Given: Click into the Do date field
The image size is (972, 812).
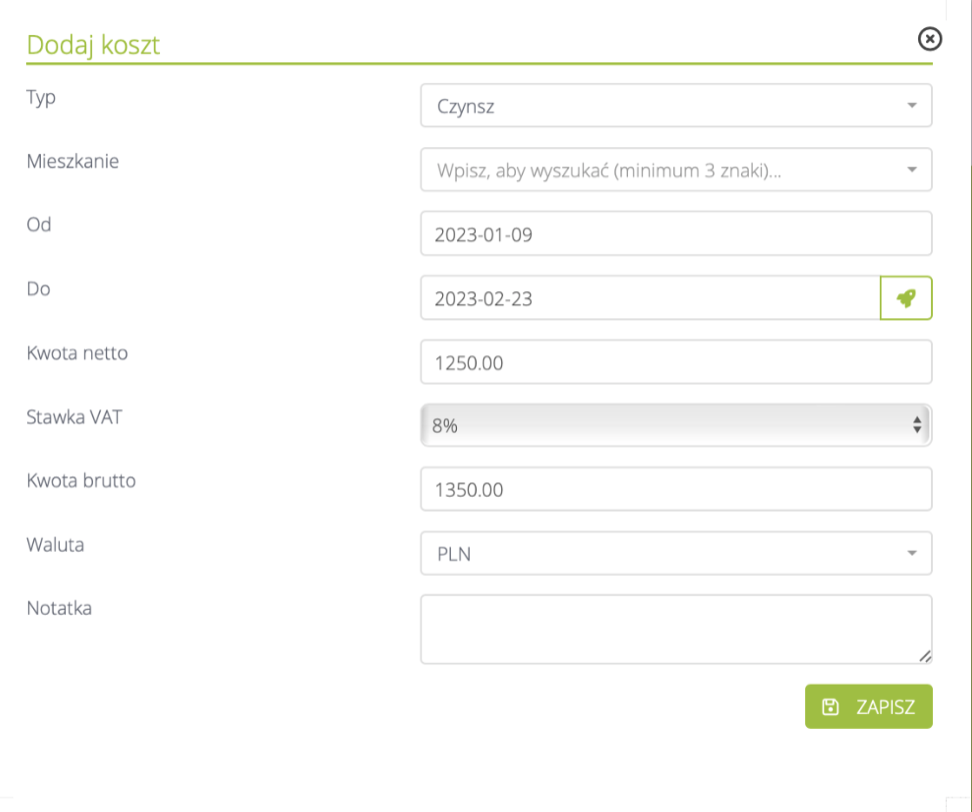Looking at the screenshot, I should (x=650, y=298).
